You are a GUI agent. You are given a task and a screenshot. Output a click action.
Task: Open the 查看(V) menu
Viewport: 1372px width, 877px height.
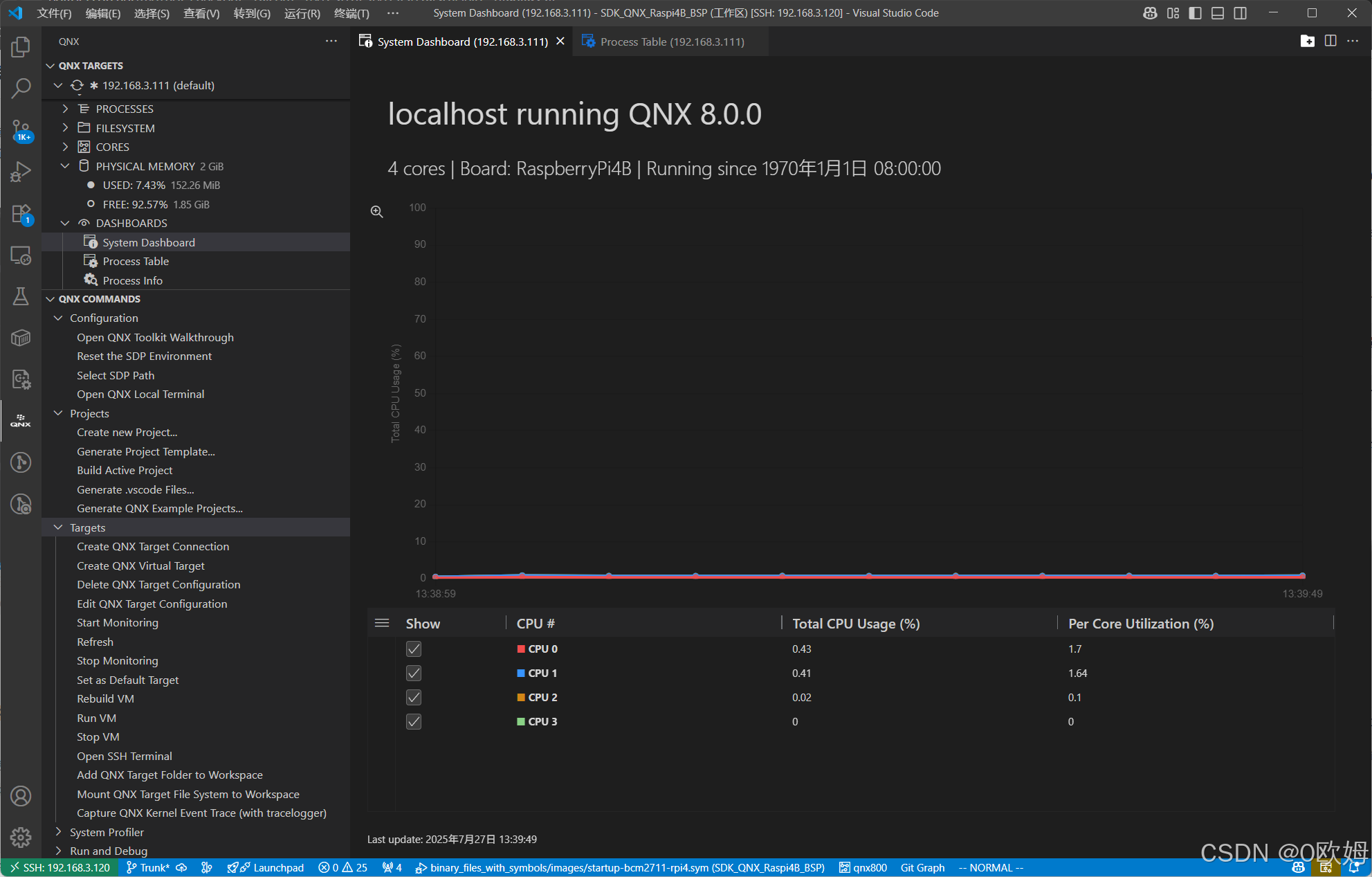point(201,13)
